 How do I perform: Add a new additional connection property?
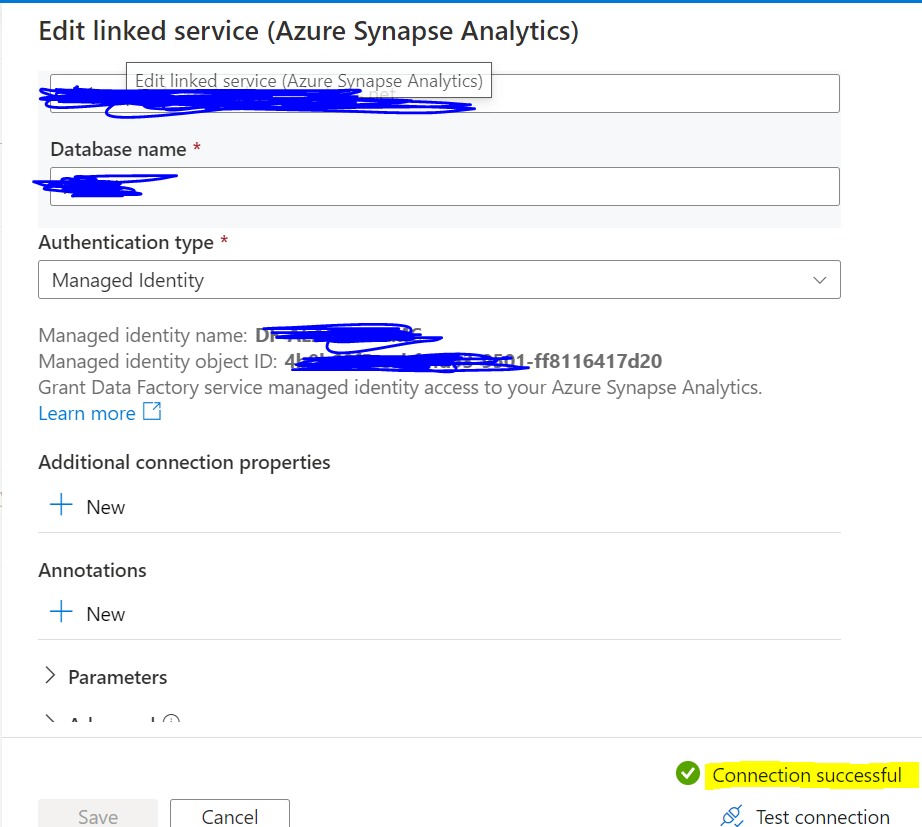coord(62,506)
